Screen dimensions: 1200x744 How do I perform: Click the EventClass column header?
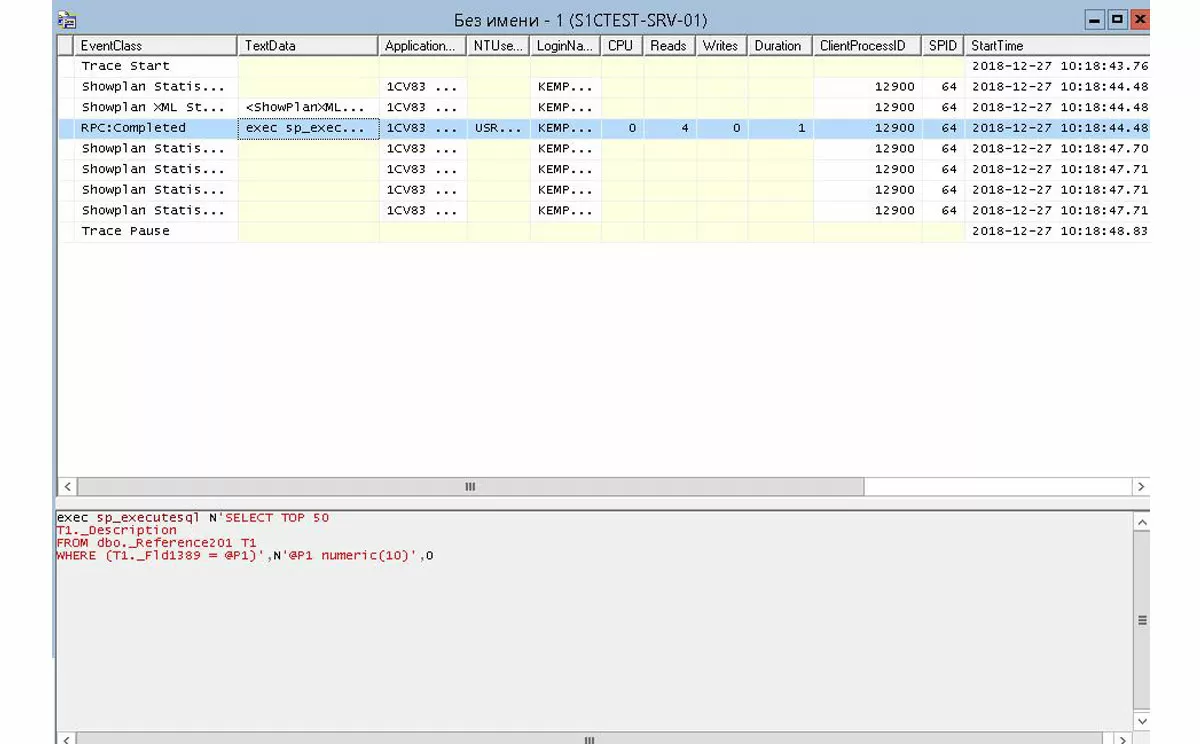(156, 45)
